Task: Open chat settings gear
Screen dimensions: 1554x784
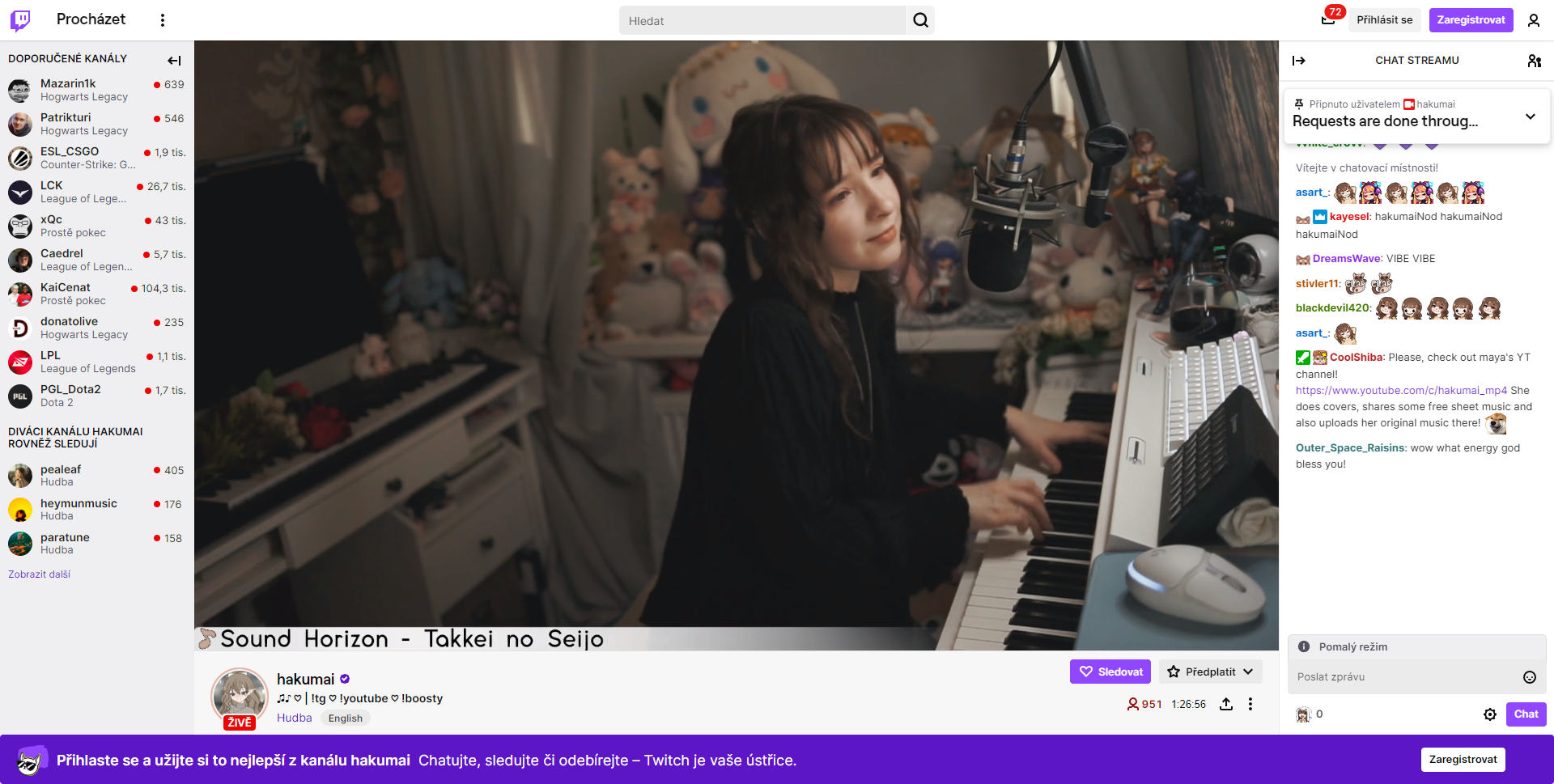Action: pos(1490,714)
